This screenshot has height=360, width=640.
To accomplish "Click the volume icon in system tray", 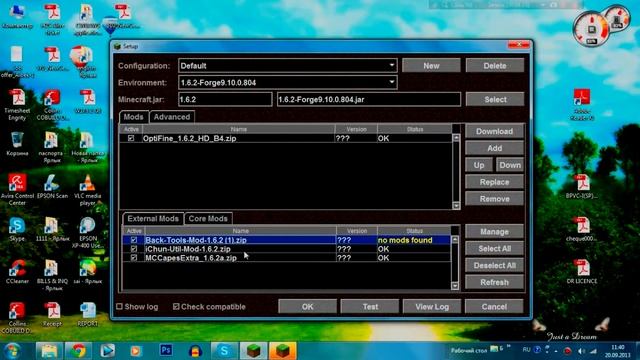I will click(x=582, y=351).
